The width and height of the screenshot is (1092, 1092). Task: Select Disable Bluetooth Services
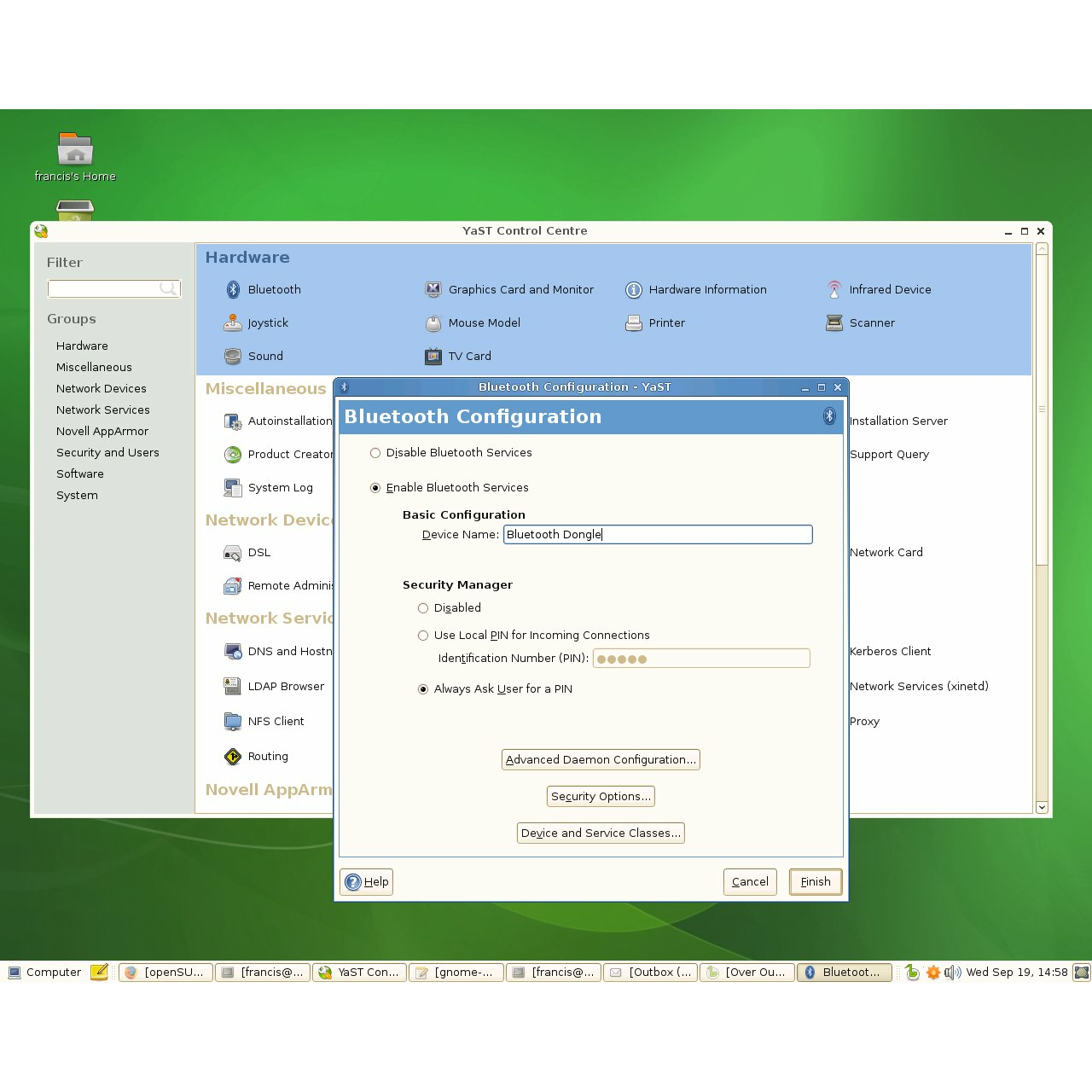(375, 453)
